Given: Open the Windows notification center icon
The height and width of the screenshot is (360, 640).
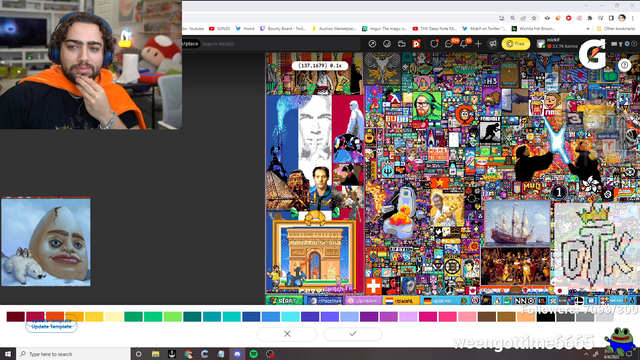Looking at the screenshot, I should tap(629, 354).
